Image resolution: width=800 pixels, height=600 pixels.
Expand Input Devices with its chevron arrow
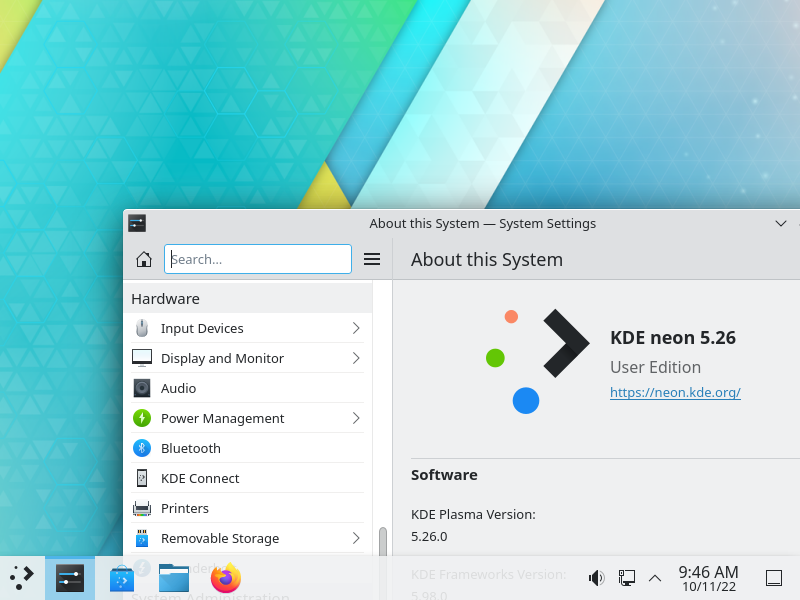[356, 328]
